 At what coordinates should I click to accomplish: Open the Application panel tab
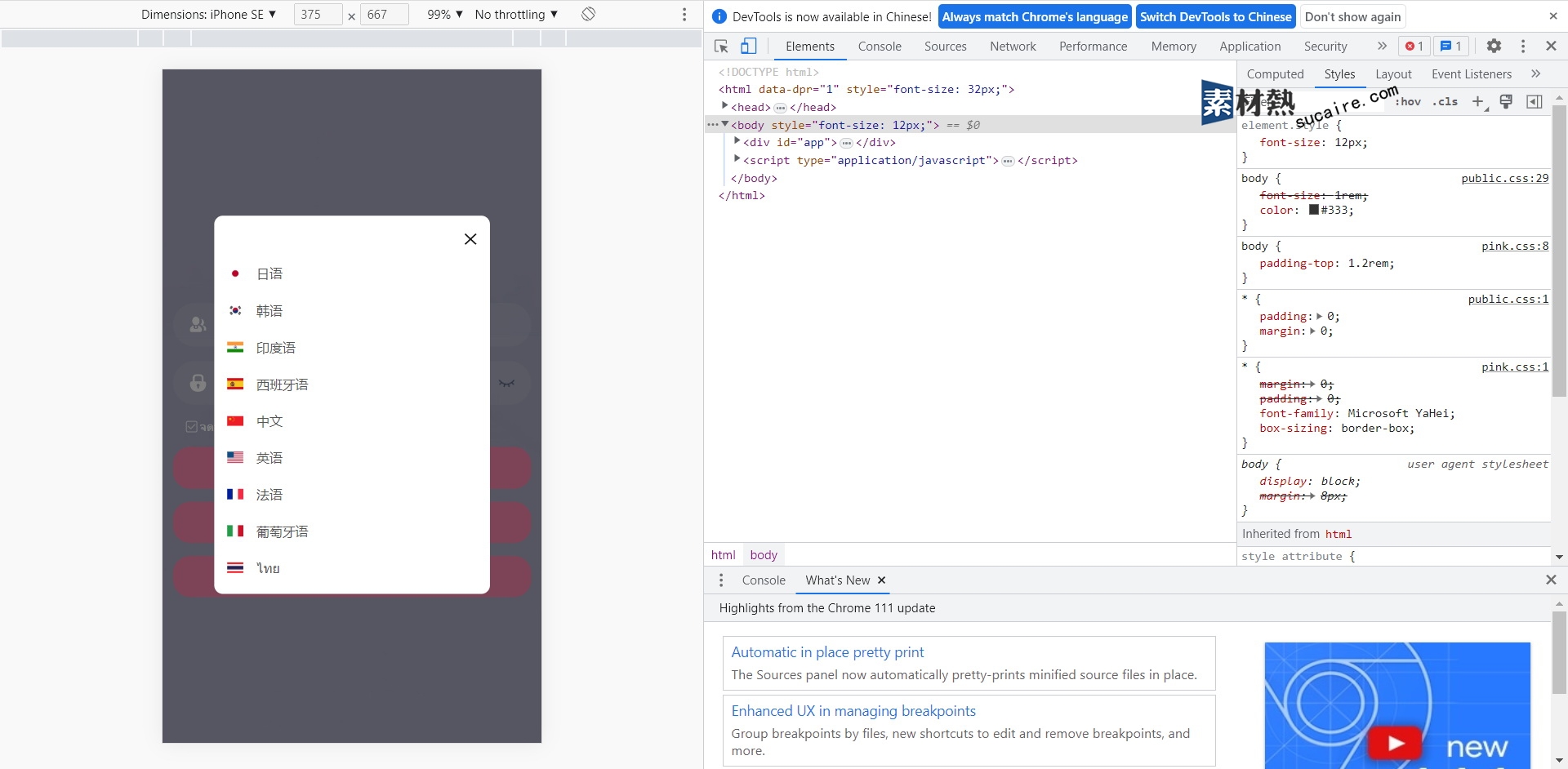tap(1250, 47)
